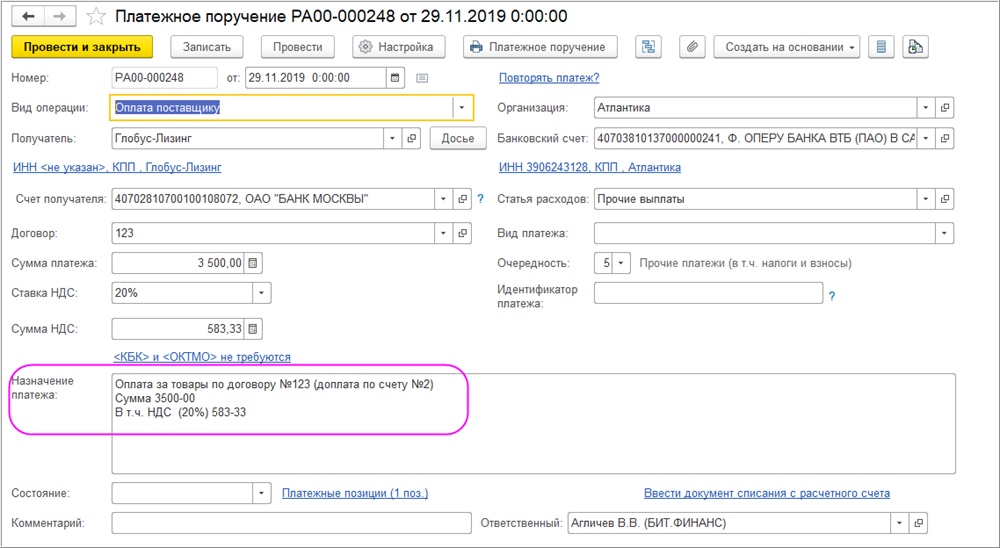Expand the Вид операции dropdown
This screenshot has width=1000, height=548.
tap(461, 108)
